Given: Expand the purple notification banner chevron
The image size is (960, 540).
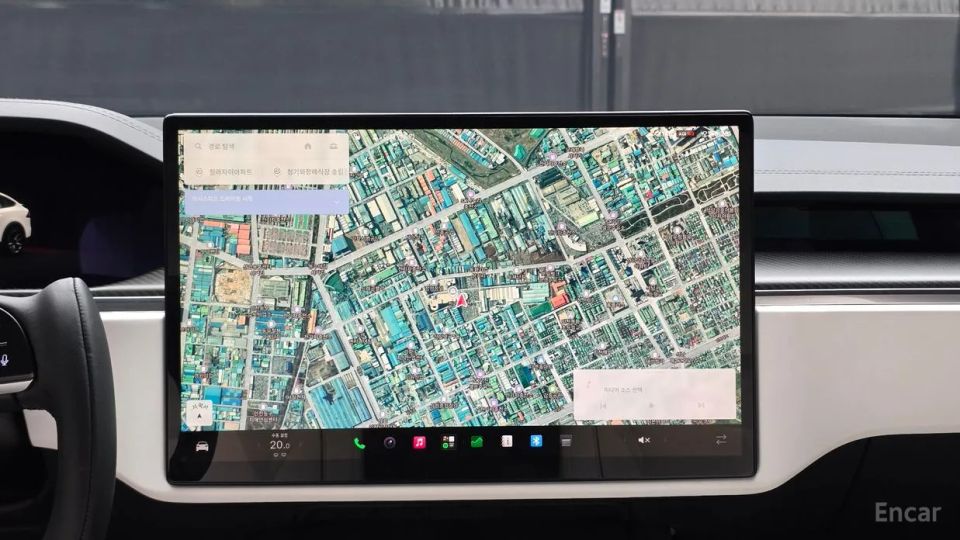Looking at the screenshot, I should (x=337, y=200).
